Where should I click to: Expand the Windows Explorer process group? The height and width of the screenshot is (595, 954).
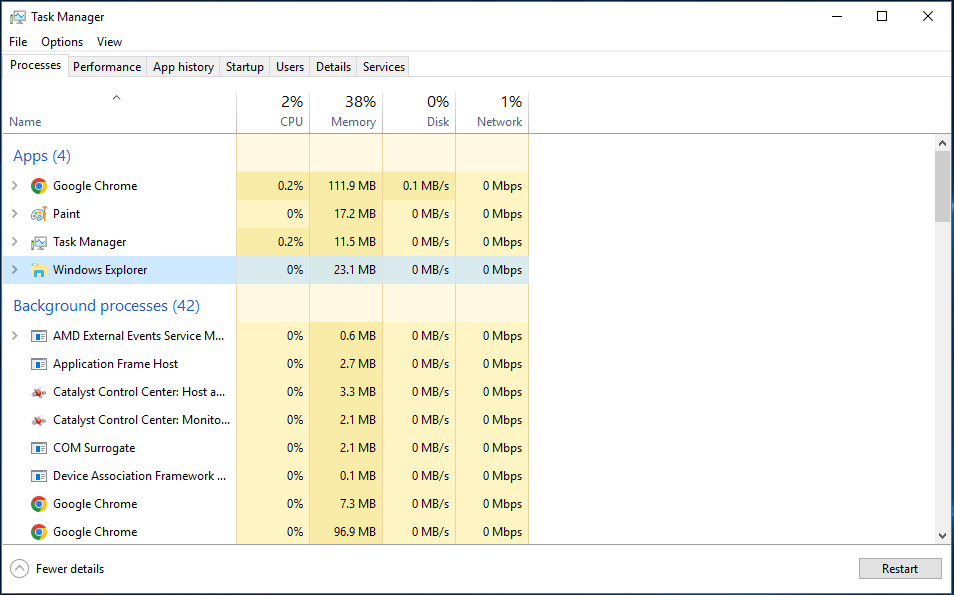(x=15, y=270)
